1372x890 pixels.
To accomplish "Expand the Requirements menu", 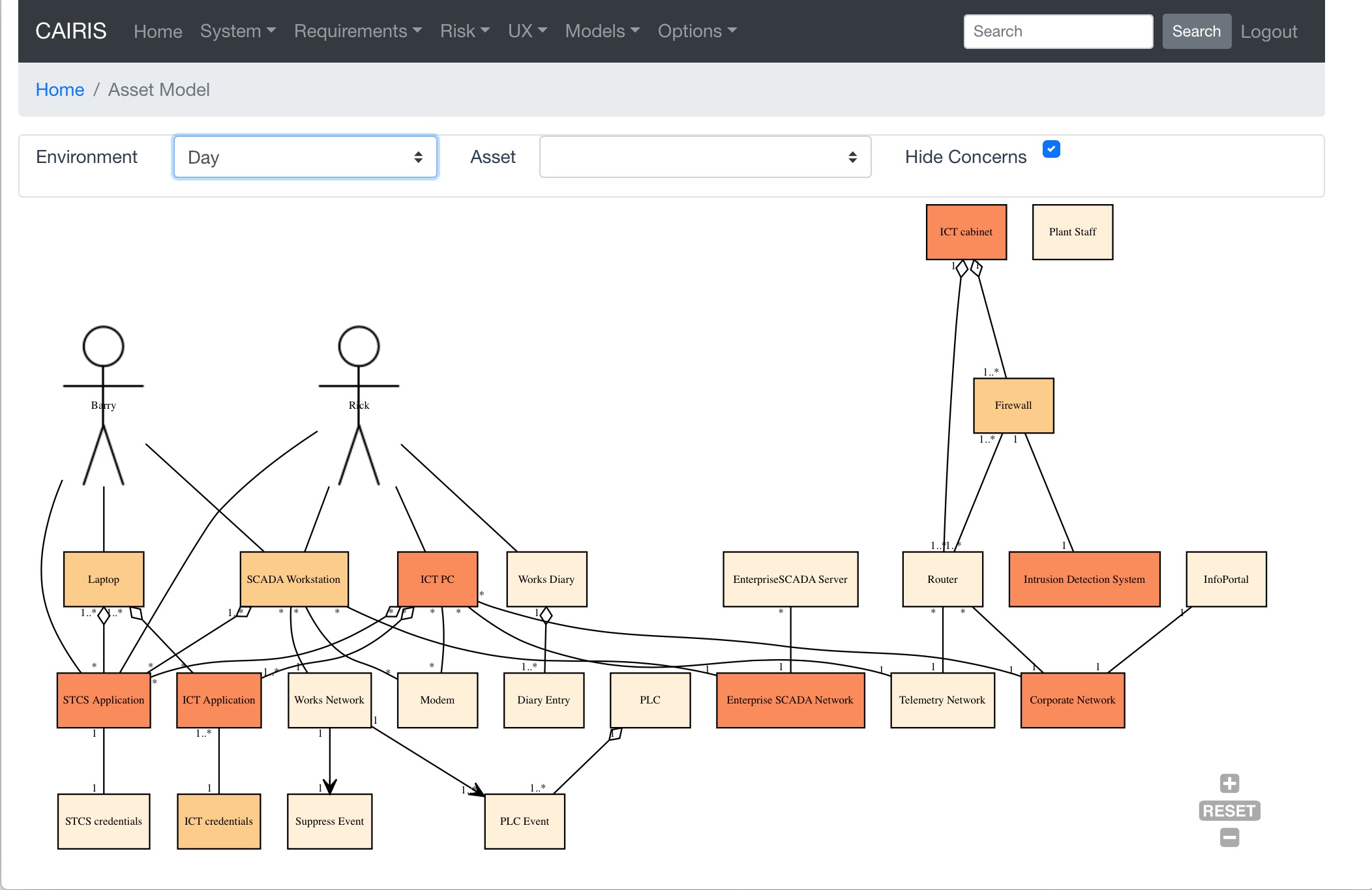I will point(358,31).
